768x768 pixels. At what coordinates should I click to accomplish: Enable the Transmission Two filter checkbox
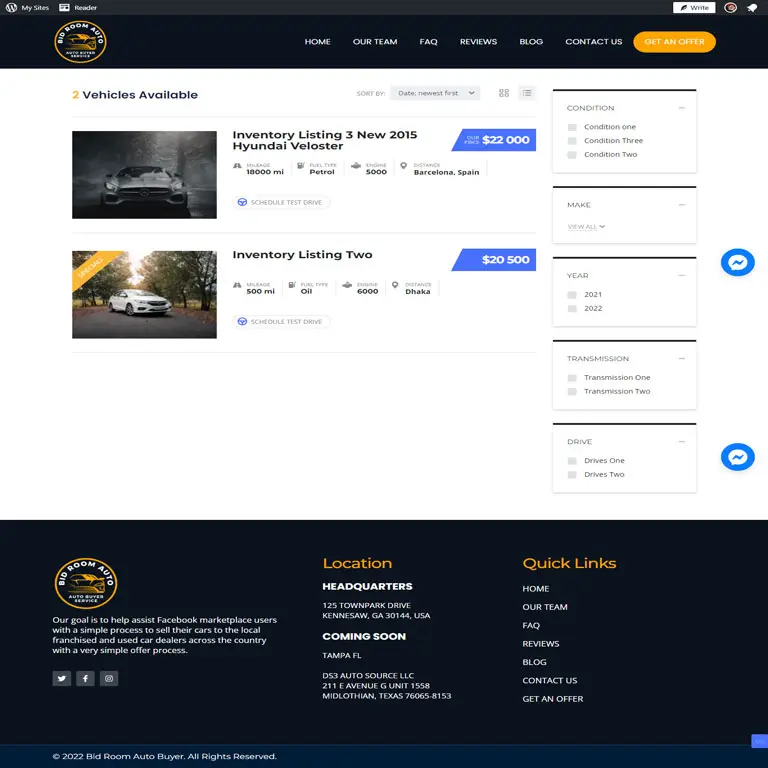coord(572,392)
